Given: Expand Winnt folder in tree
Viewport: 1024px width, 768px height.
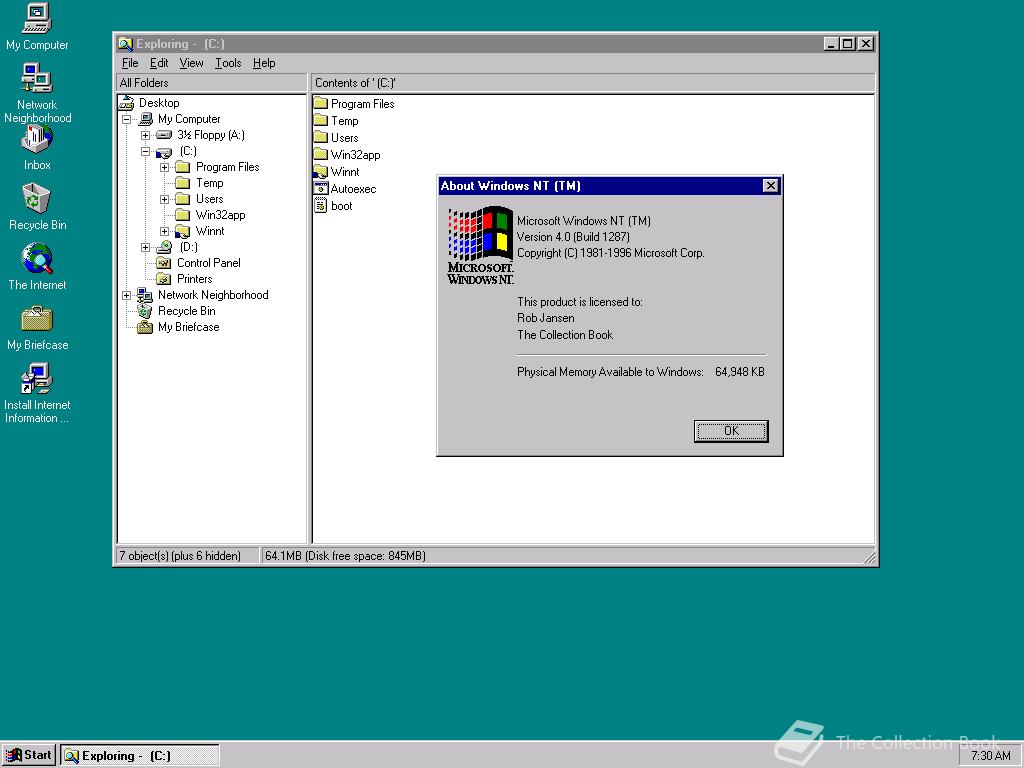Looking at the screenshot, I should (x=165, y=231).
